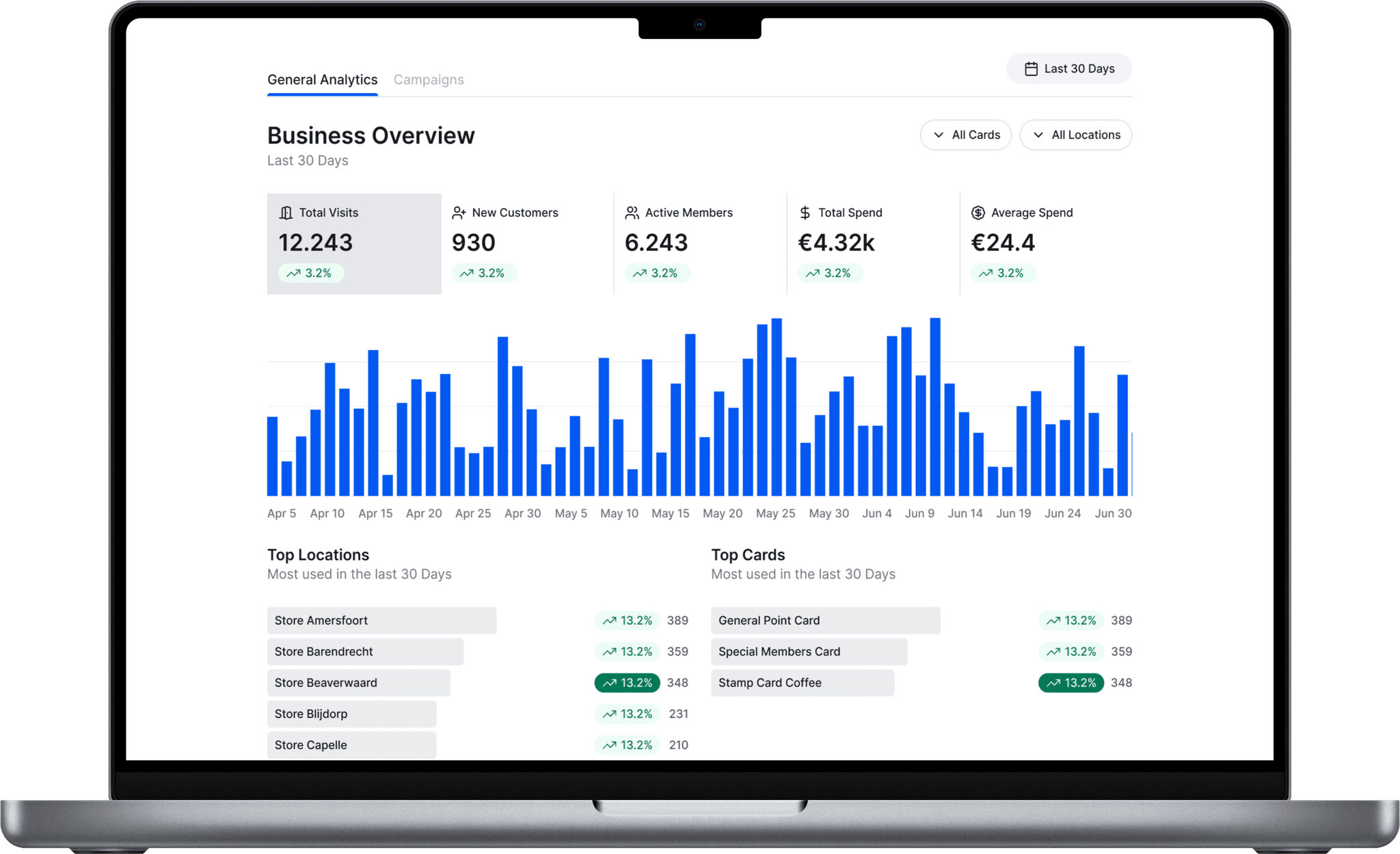Click the Average Spend coin icon
Viewport: 1400px width, 854px height.
pos(978,213)
